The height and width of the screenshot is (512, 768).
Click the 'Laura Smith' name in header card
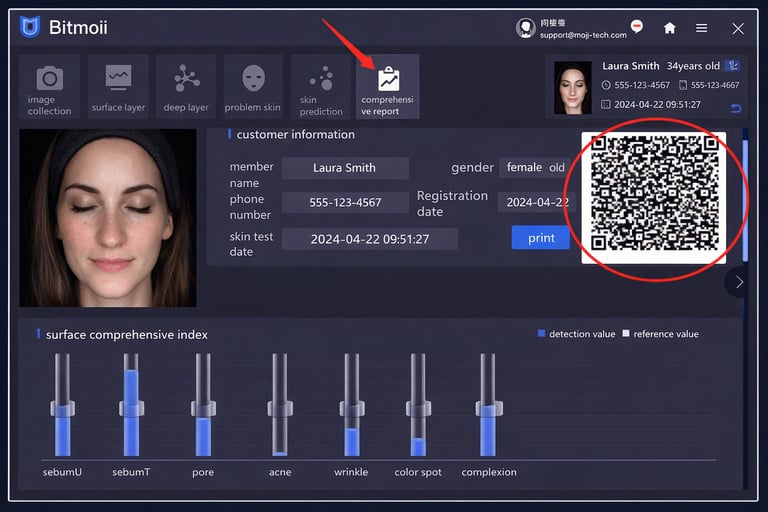click(630, 66)
